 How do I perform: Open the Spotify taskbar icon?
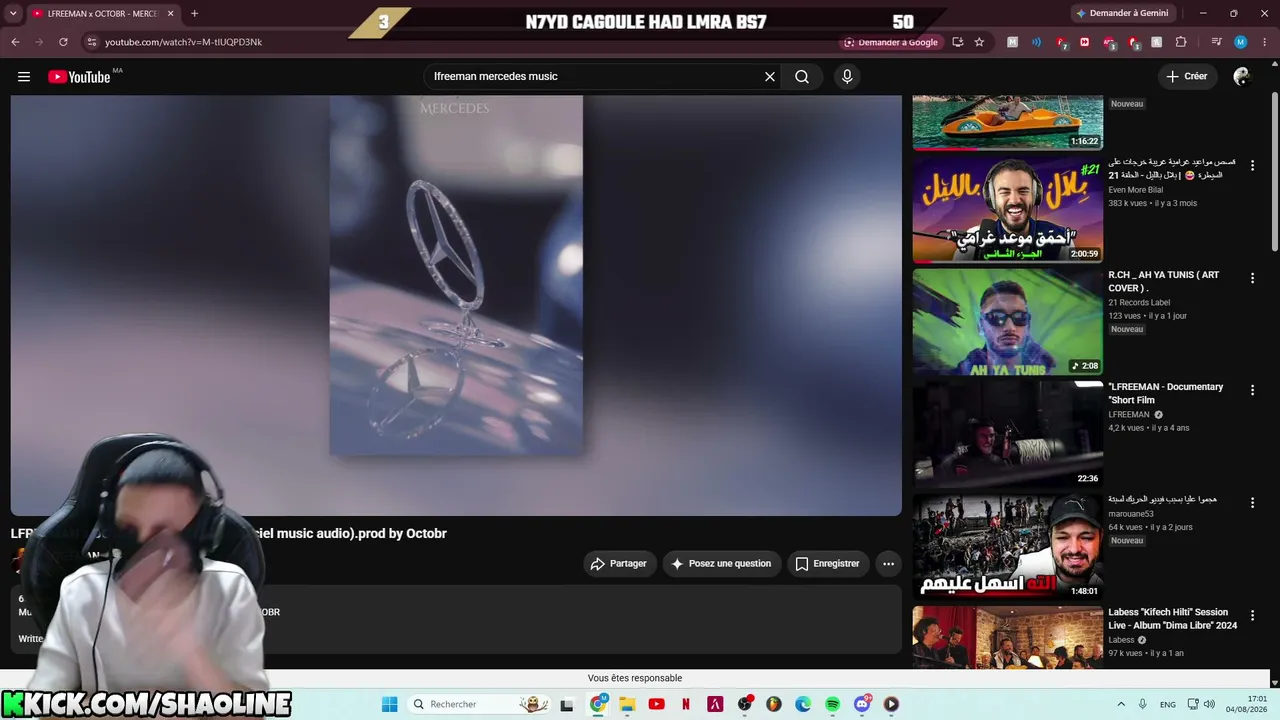pyautogui.click(x=832, y=704)
